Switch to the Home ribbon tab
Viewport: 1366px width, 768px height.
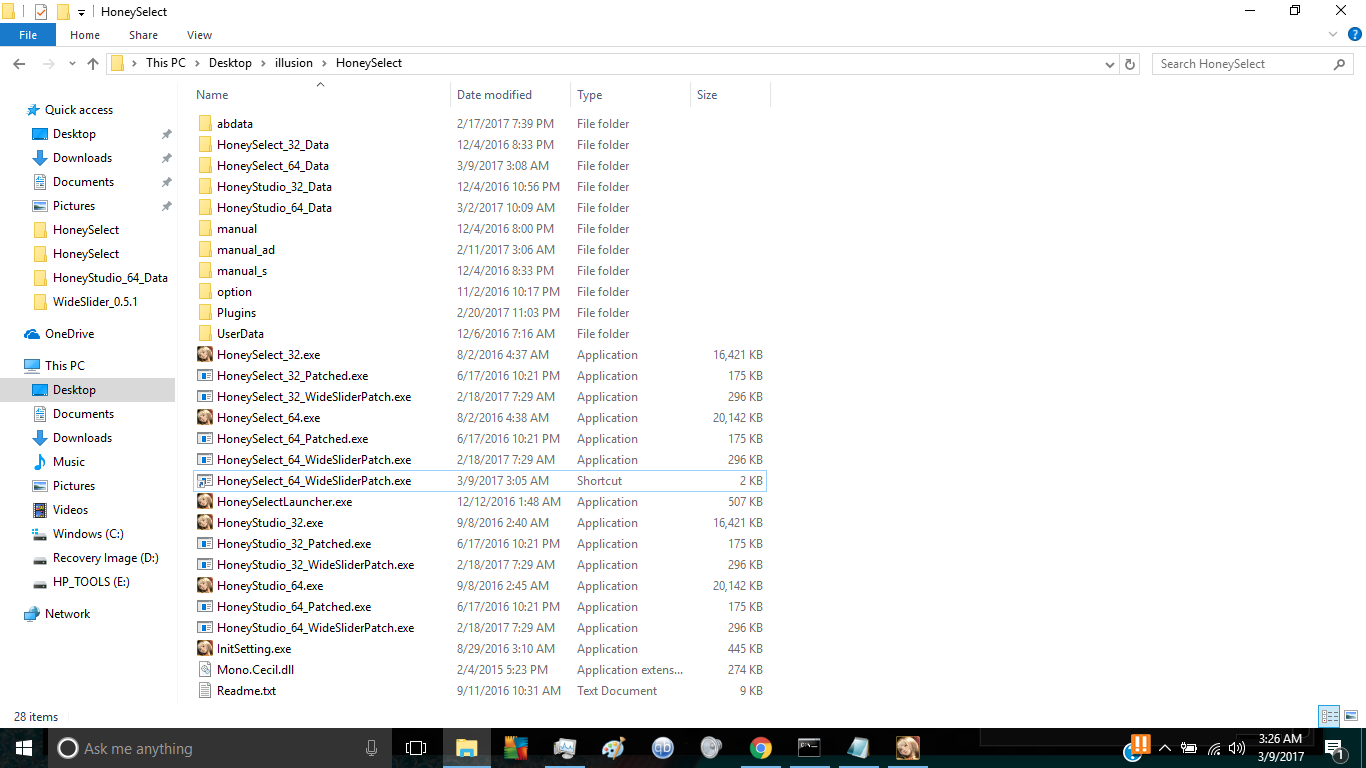click(x=85, y=35)
